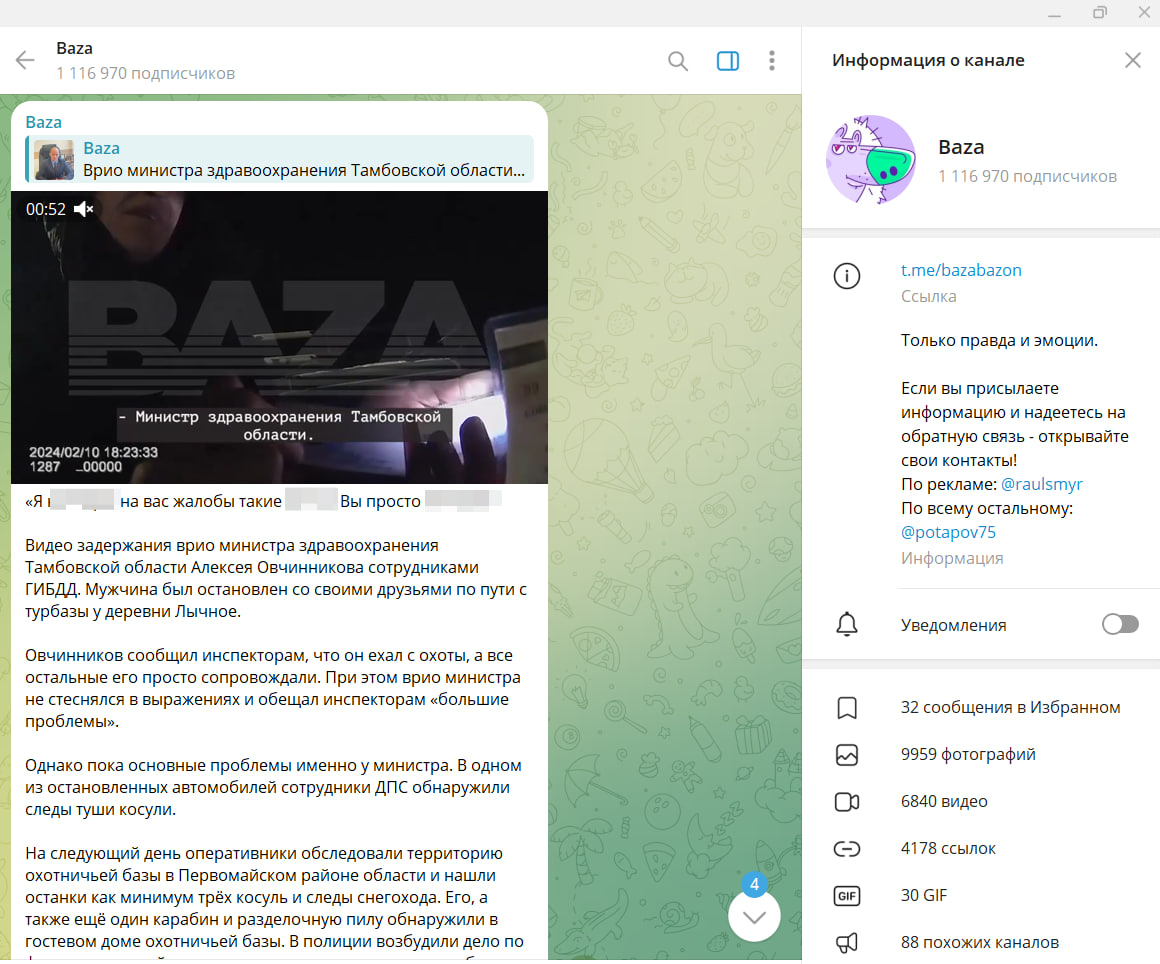Open the @raulsmyr advertising contact
This screenshot has width=1160, height=964.
tap(1041, 484)
